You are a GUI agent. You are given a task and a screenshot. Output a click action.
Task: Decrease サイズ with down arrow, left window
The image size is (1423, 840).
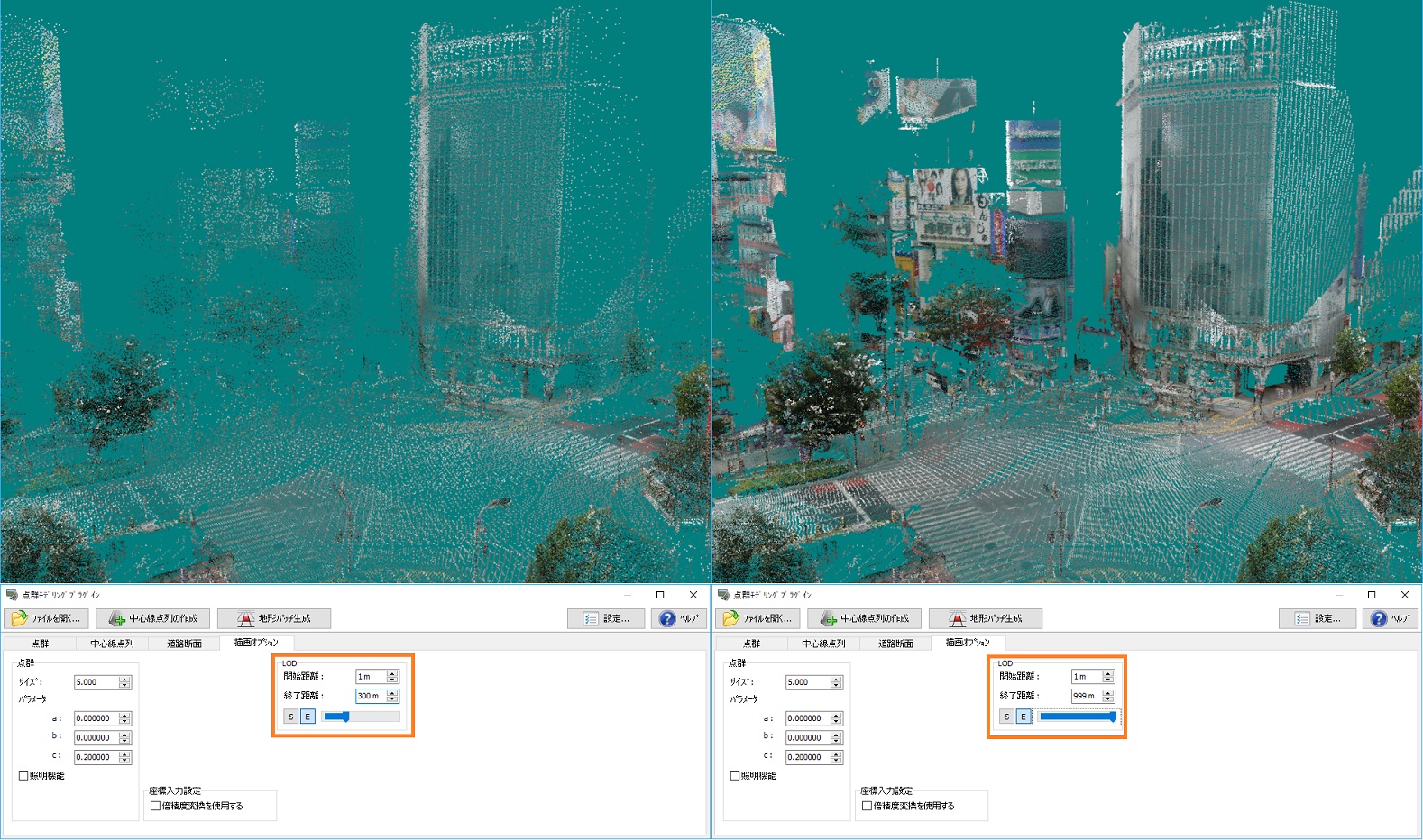tap(125, 686)
